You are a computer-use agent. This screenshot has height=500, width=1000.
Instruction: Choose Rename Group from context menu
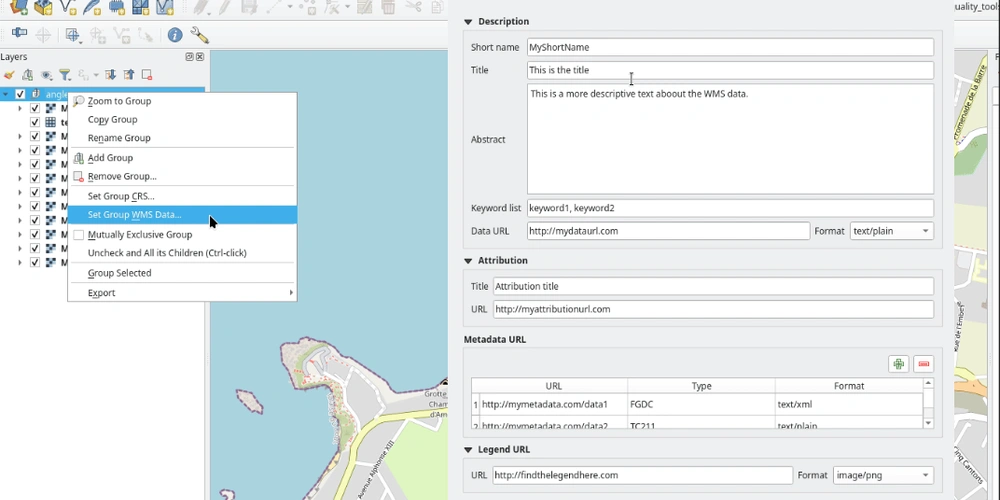(x=182, y=138)
